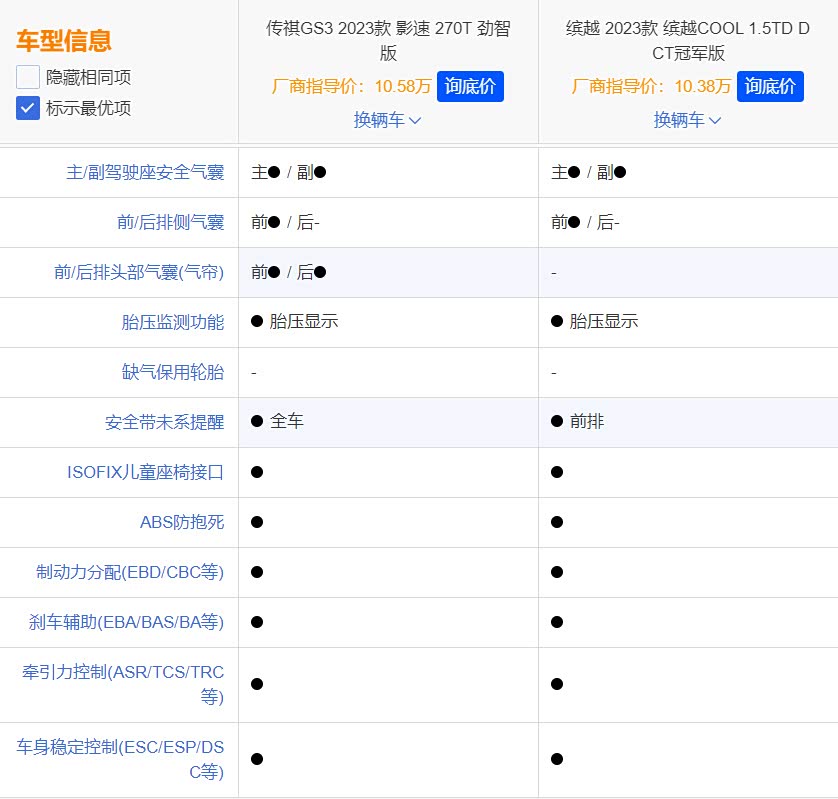
Task: Expand 换辆车 dropdown under 传祺GS3
Action: click(x=387, y=120)
